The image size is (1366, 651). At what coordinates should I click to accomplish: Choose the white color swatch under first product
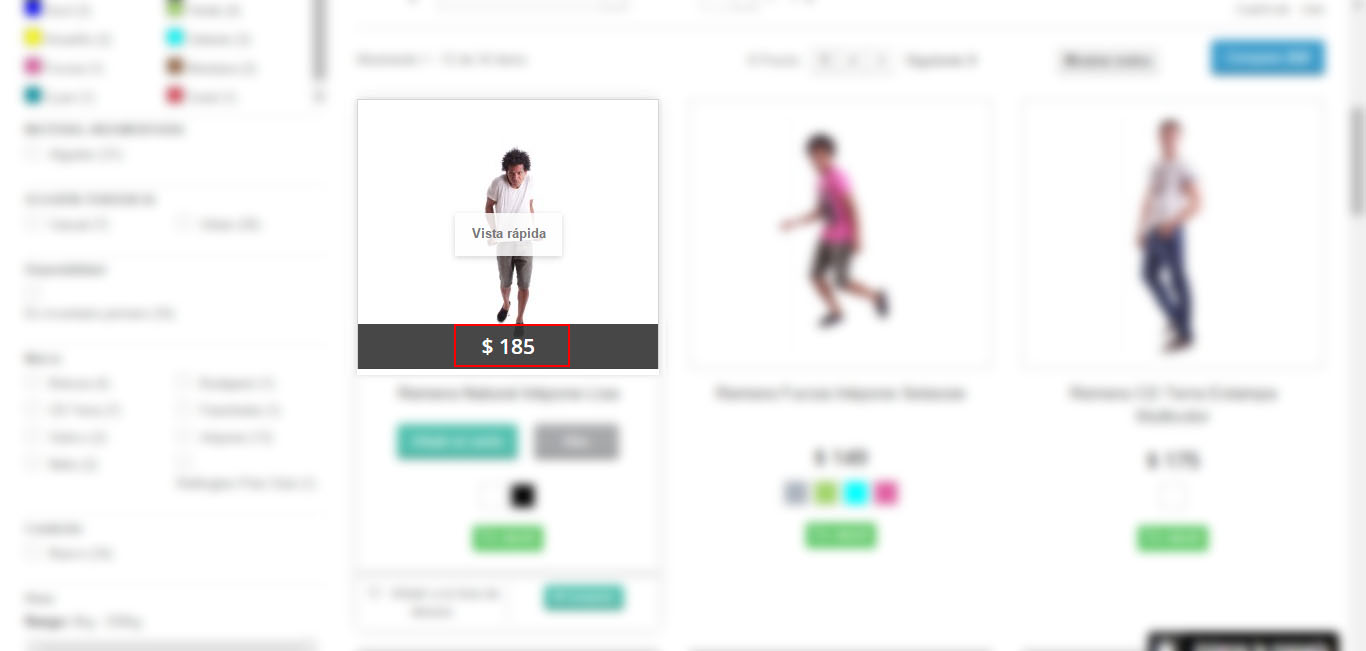pyautogui.click(x=491, y=495)
